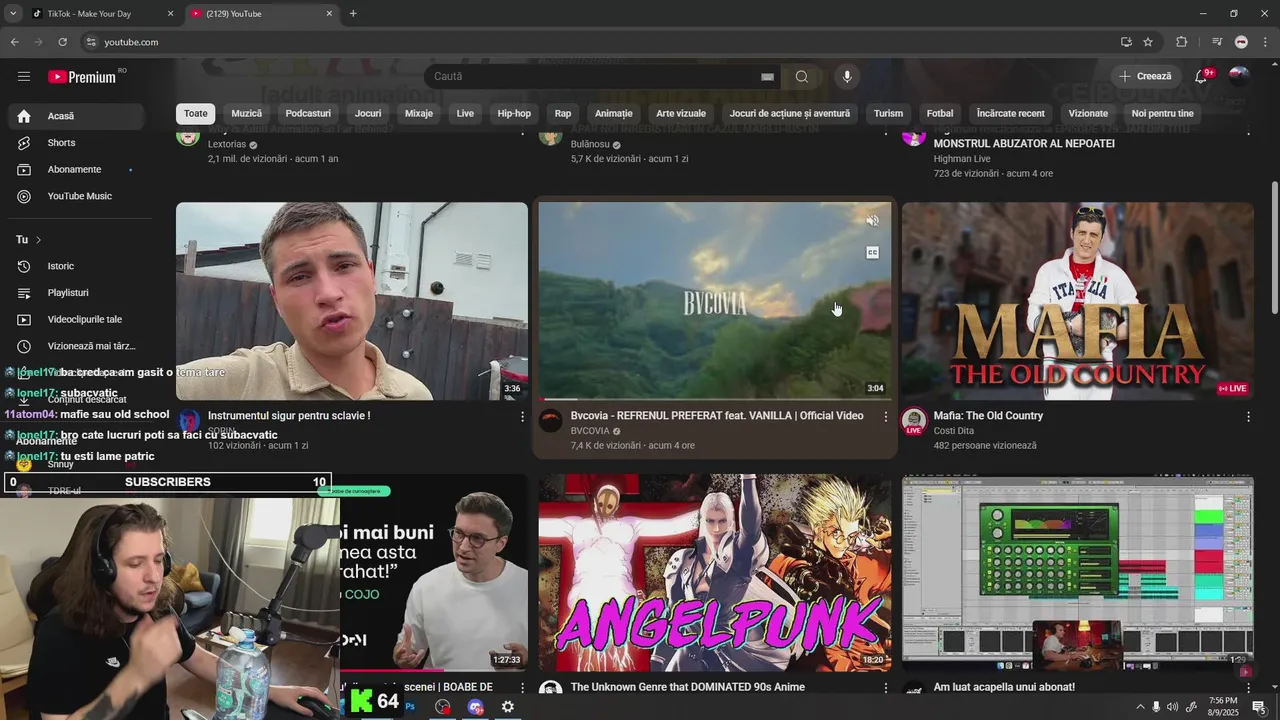Click the YouTube Premium logo

tap(82, 77)
